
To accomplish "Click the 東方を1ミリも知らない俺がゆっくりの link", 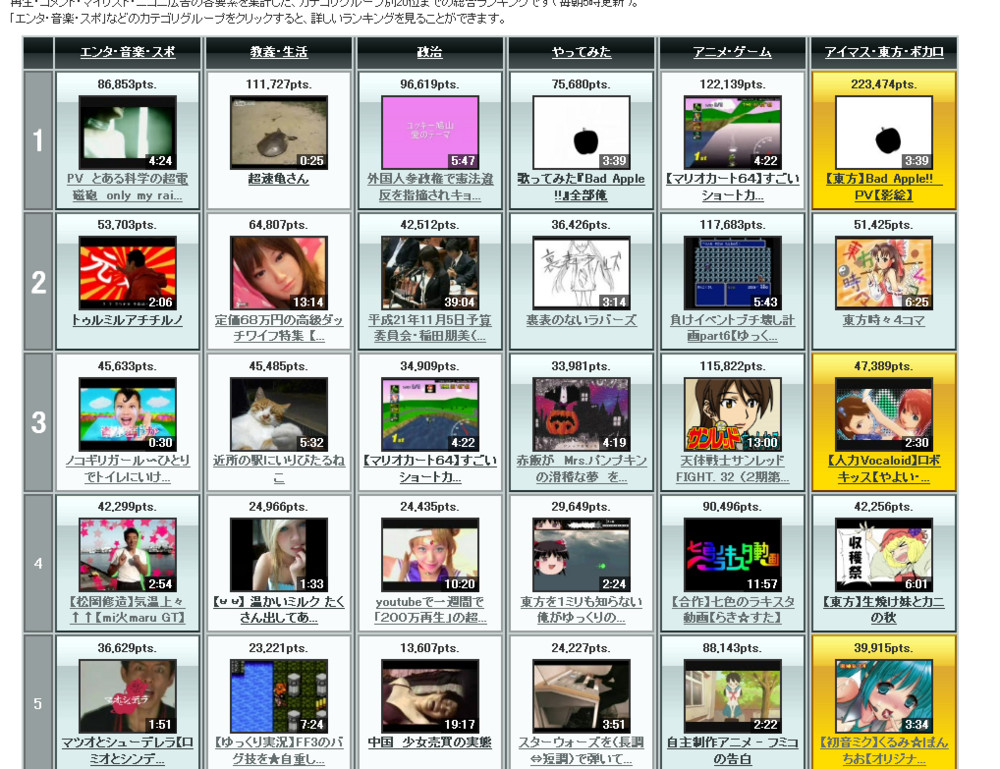I will [581, 610].
